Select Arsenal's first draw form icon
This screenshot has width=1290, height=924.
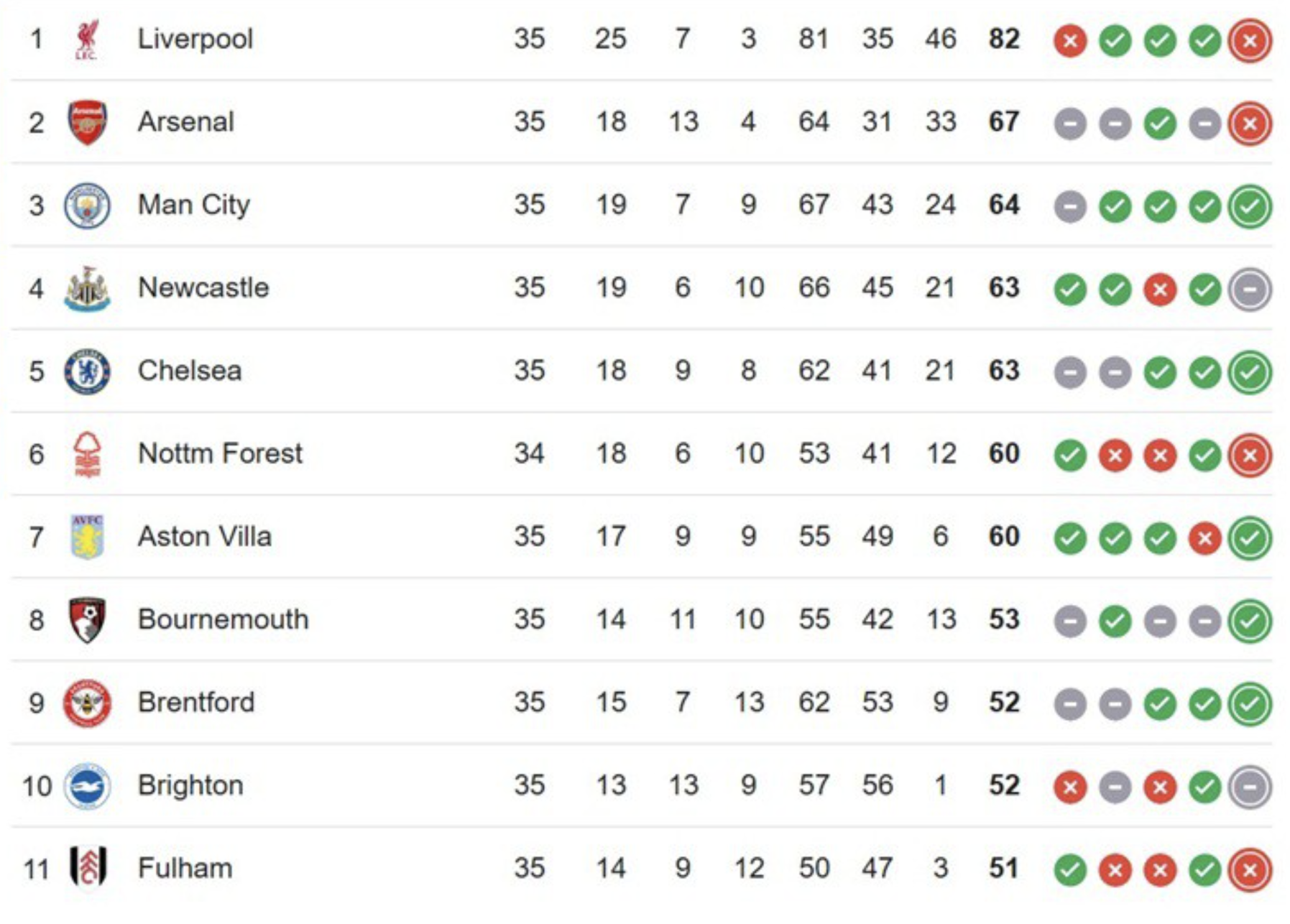(1069, 124)
